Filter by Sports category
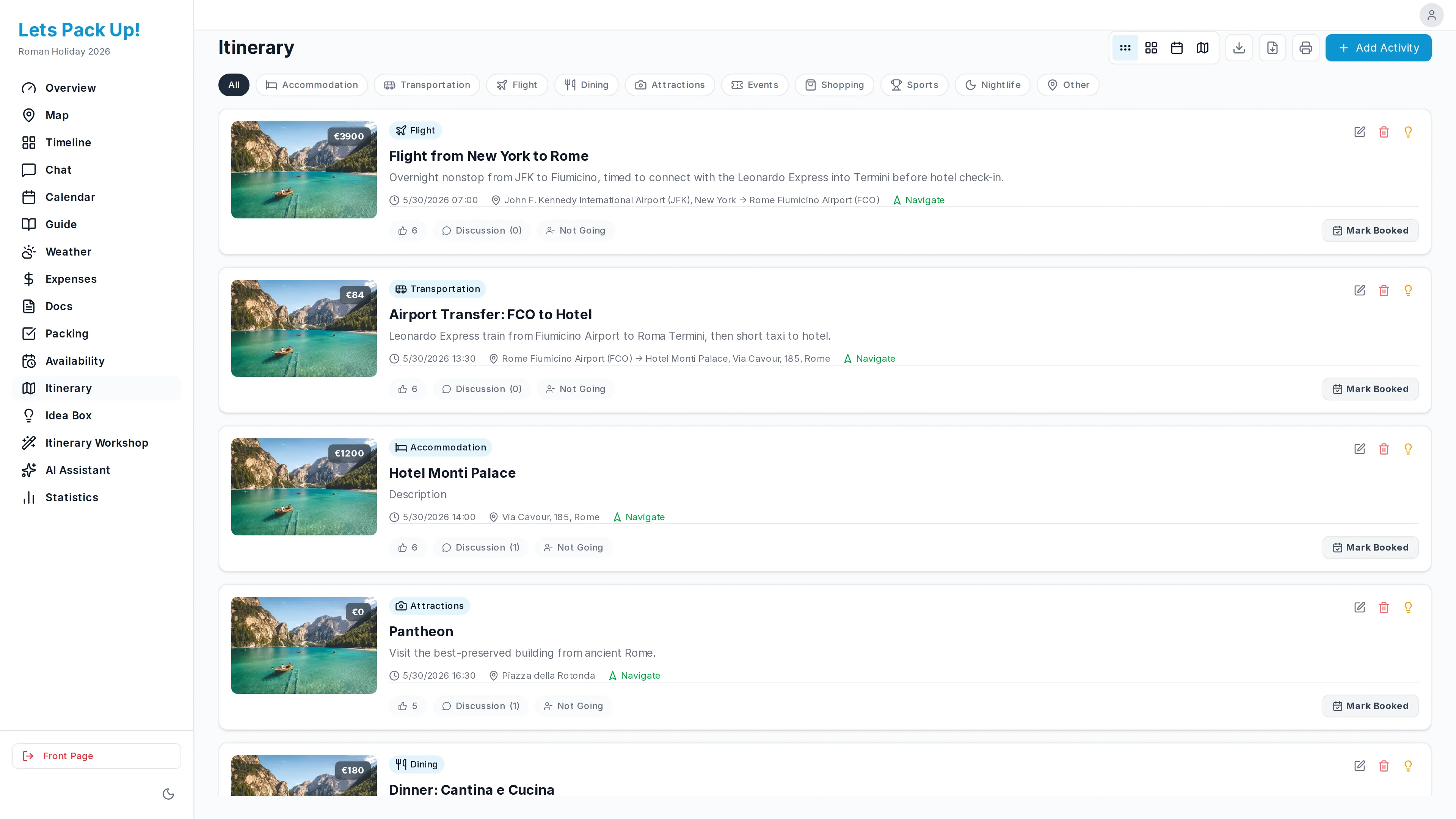1456x819 pixels. (x=914, y=85)
